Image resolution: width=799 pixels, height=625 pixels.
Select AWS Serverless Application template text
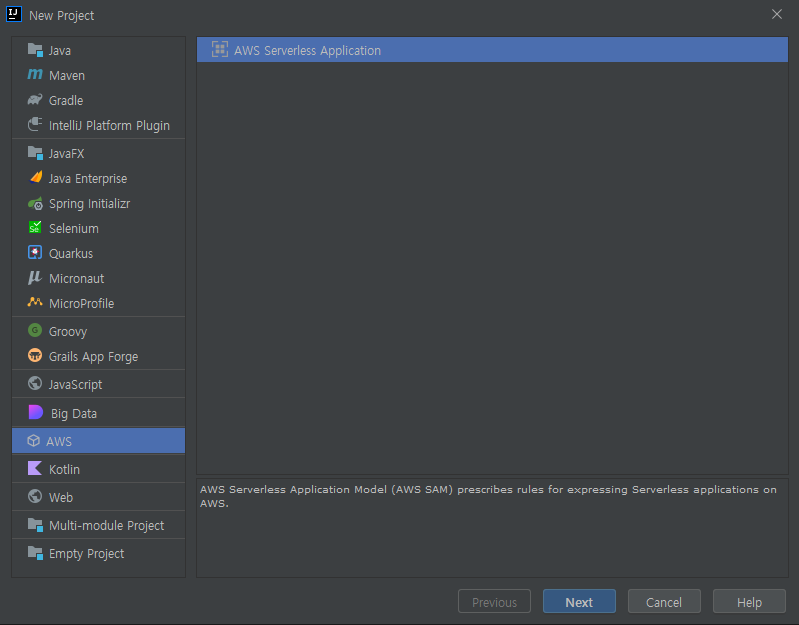click(x=307, y=50)
